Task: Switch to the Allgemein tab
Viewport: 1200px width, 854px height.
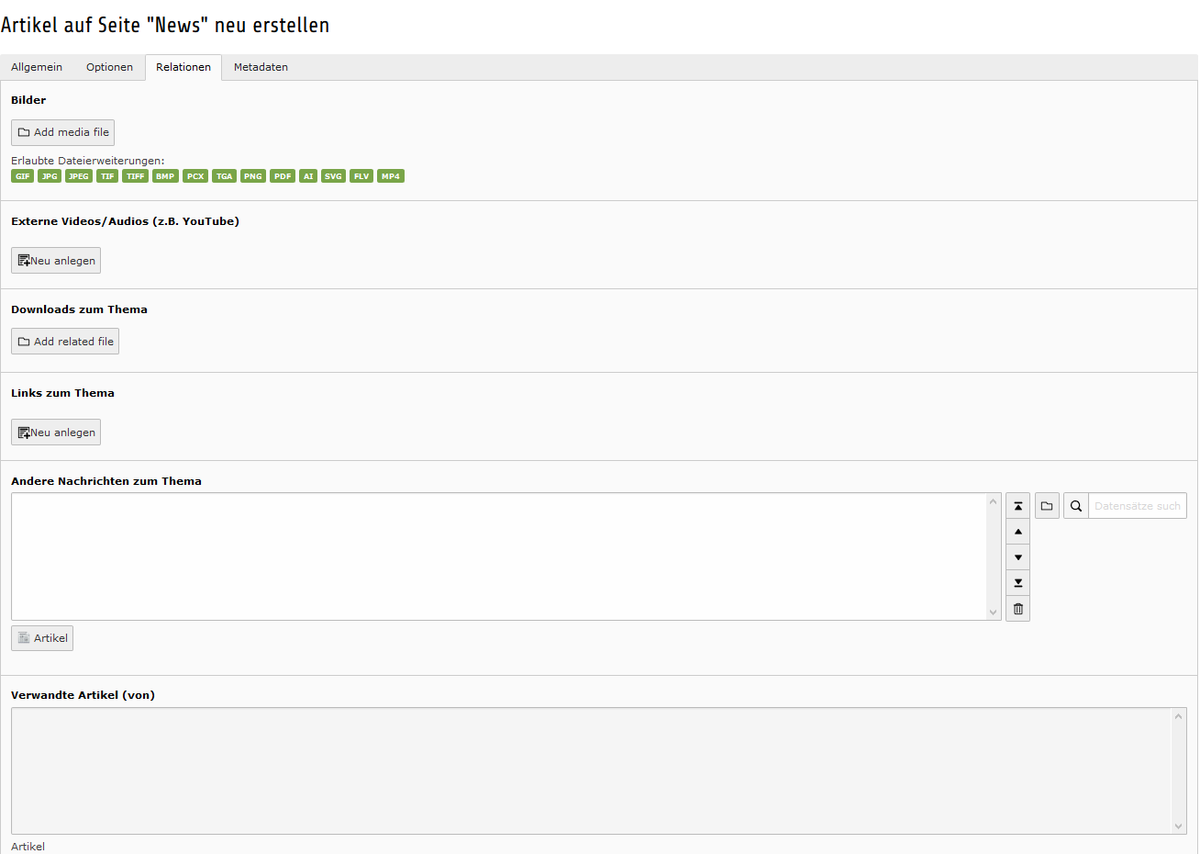Action: pos(37,68)
